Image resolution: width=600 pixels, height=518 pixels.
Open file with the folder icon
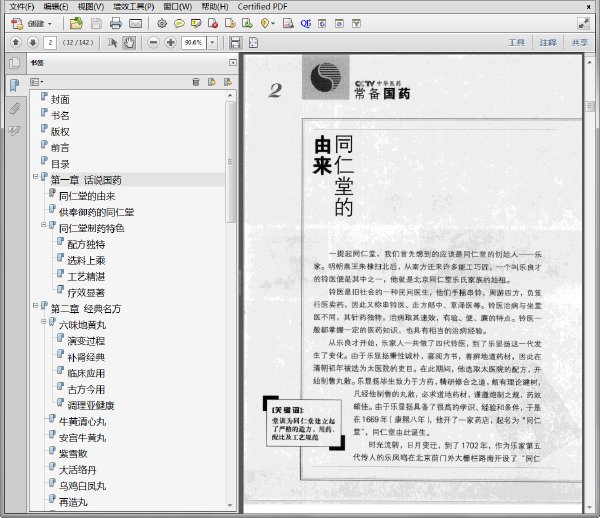coord(76,24)
